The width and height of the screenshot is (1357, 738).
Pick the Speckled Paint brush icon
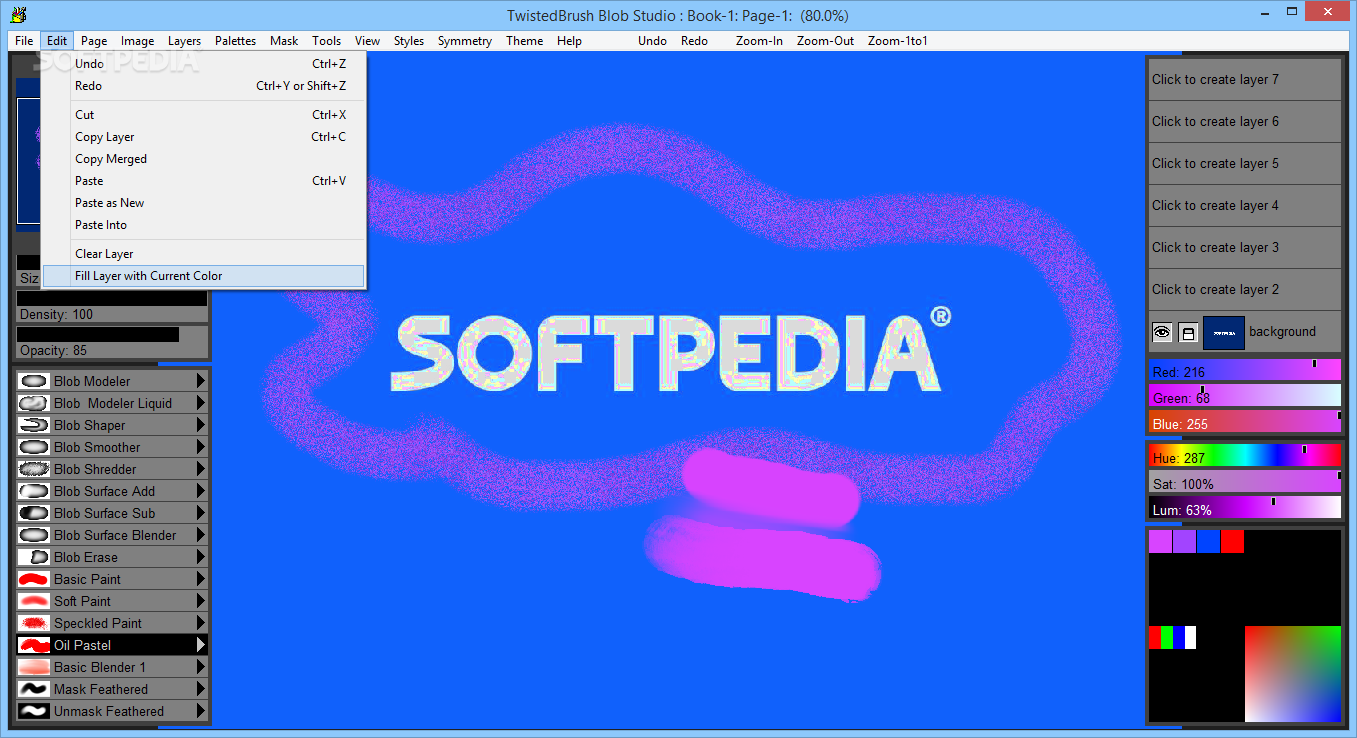point(34,623)
